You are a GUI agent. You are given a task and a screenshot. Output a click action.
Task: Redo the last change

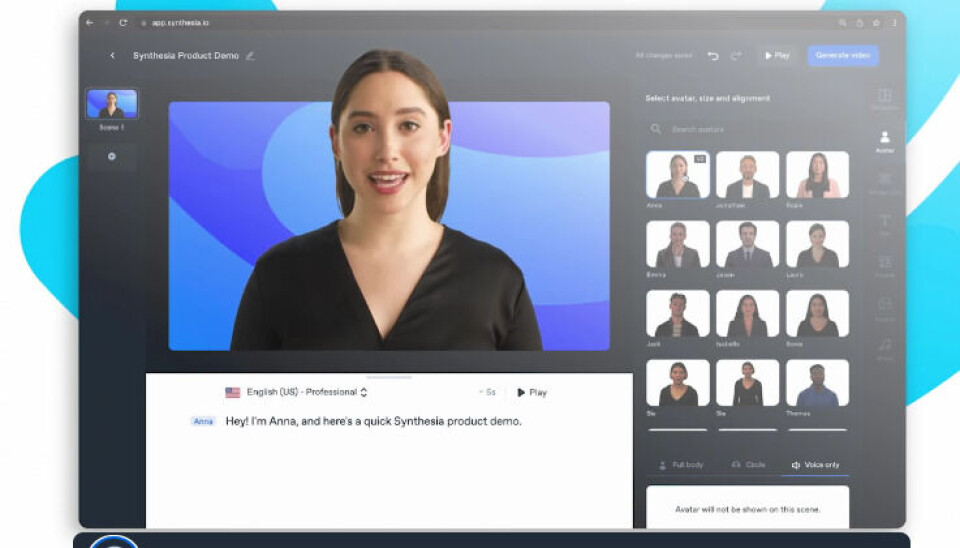736,56
